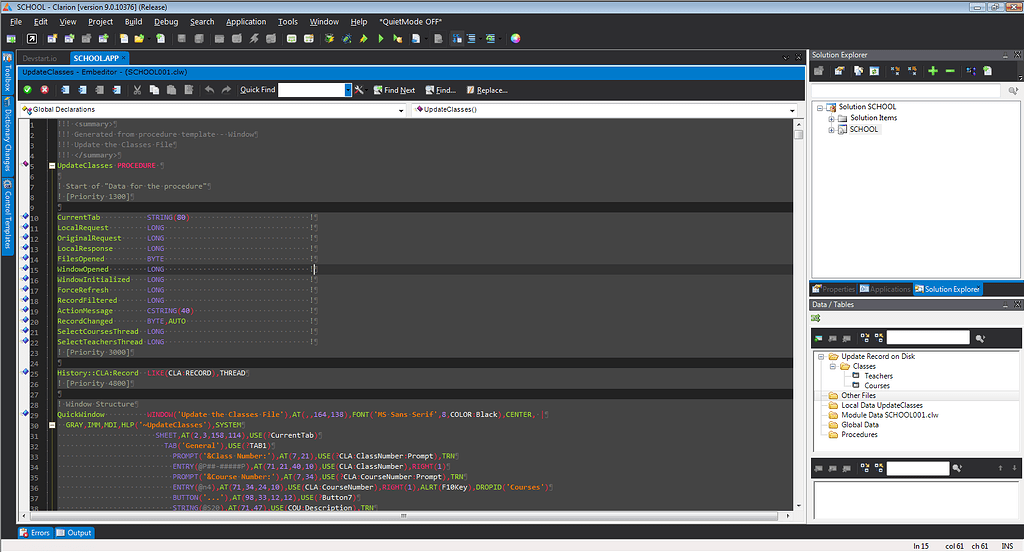Open the Debug menu
This screenshot has height=552, width=1024.
click(166, 21)
